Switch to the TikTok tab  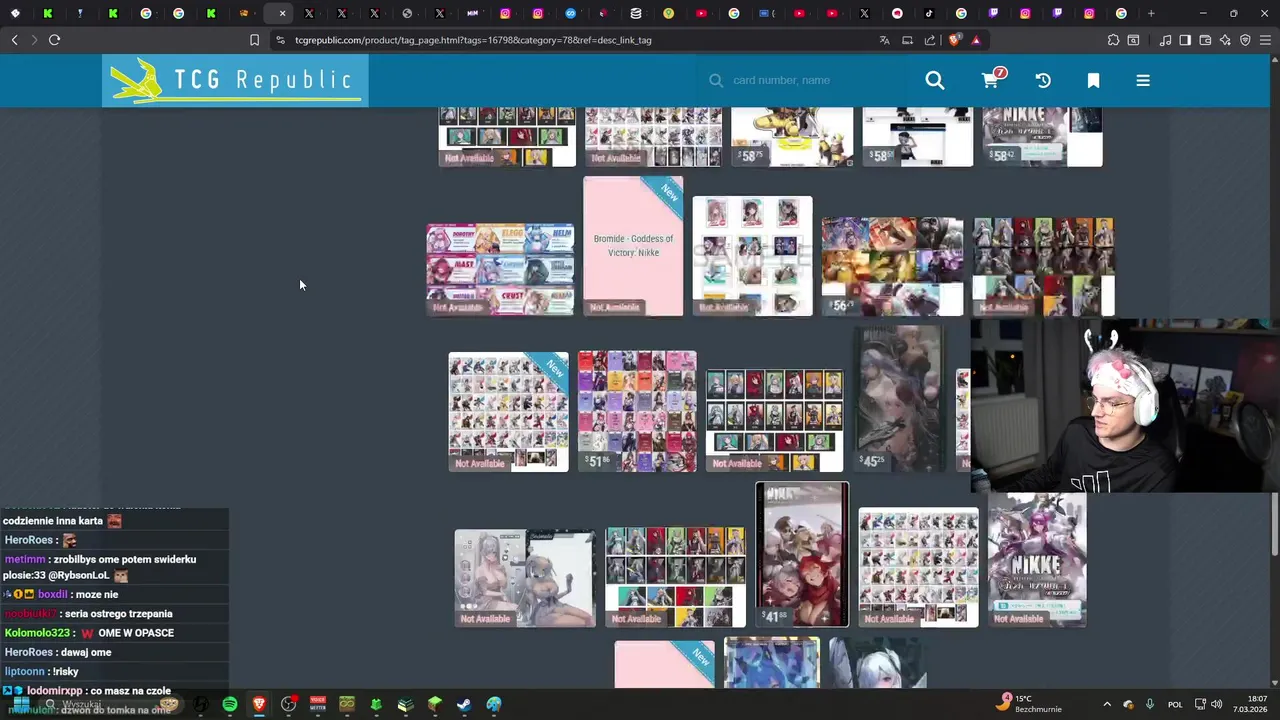pyautogui.click(x=929, y=13)
